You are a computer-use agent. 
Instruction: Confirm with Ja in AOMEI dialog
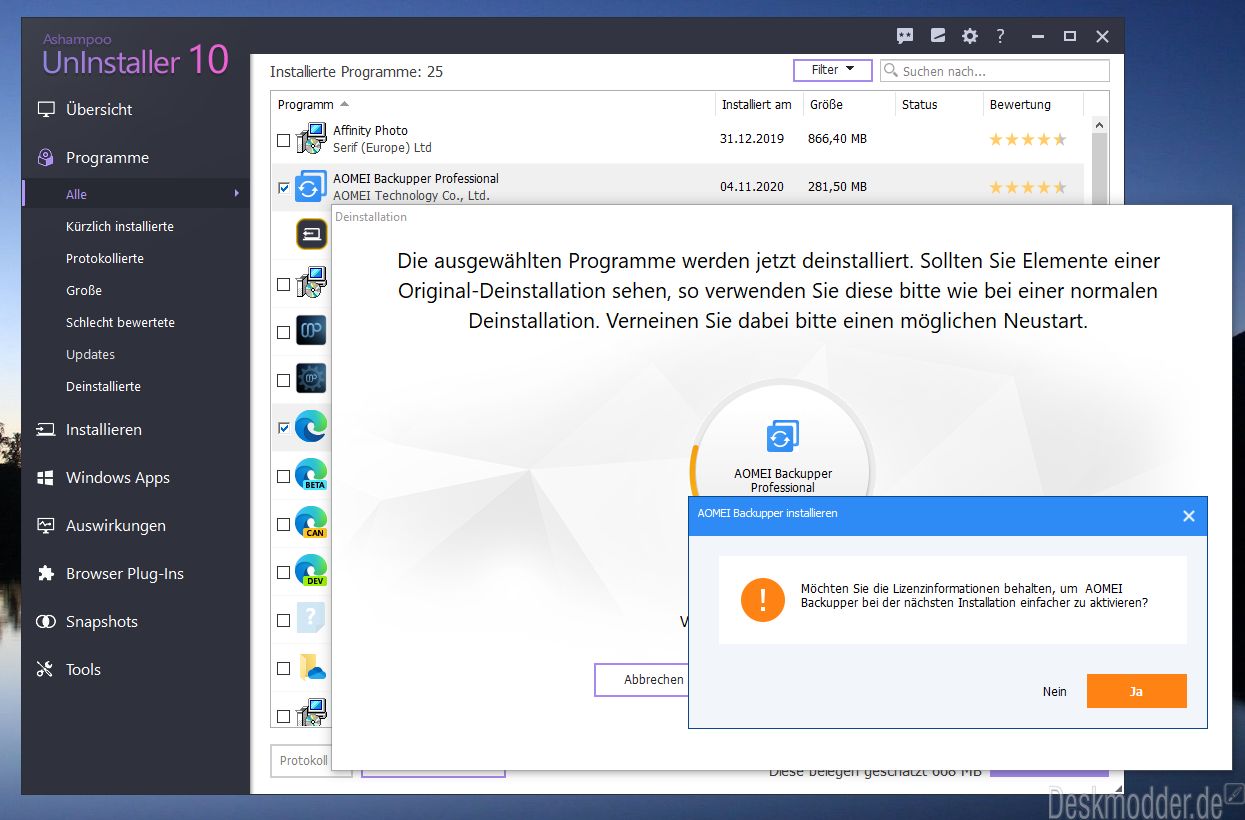(x=1136, y=691)
